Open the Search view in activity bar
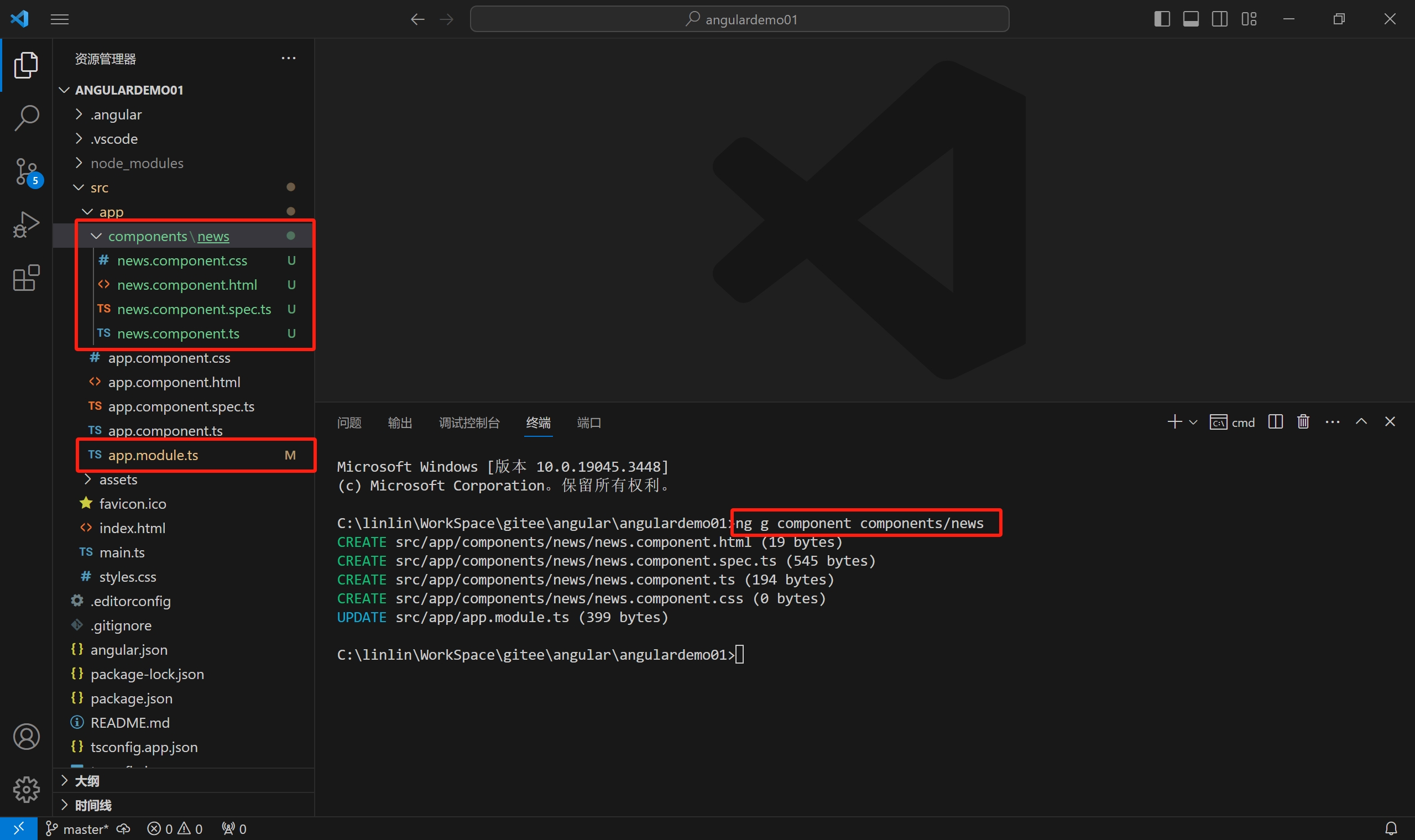 pos(26,118)
